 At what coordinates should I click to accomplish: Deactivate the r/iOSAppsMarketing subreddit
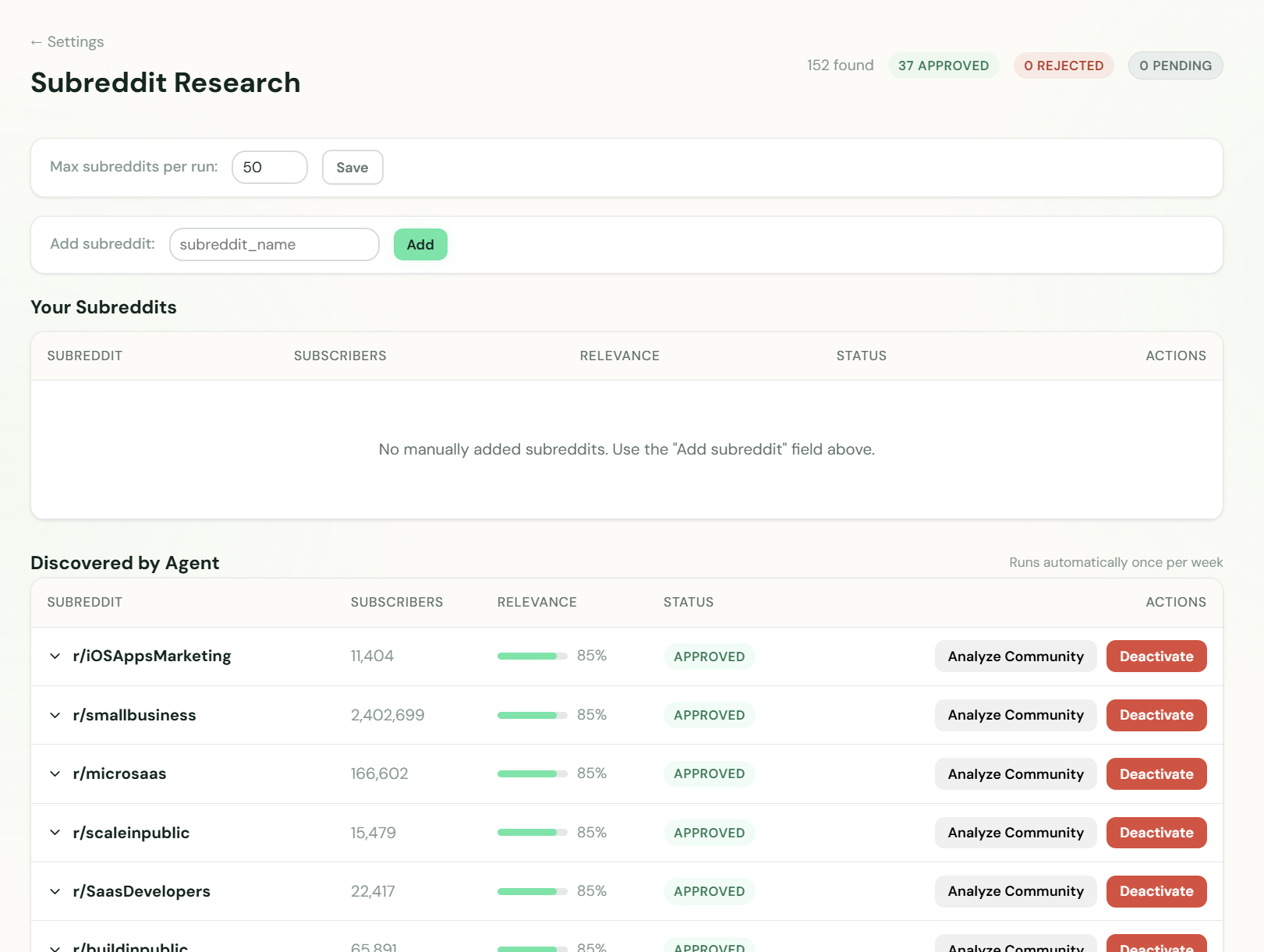pyautogui.click(x=1156, y=656)
